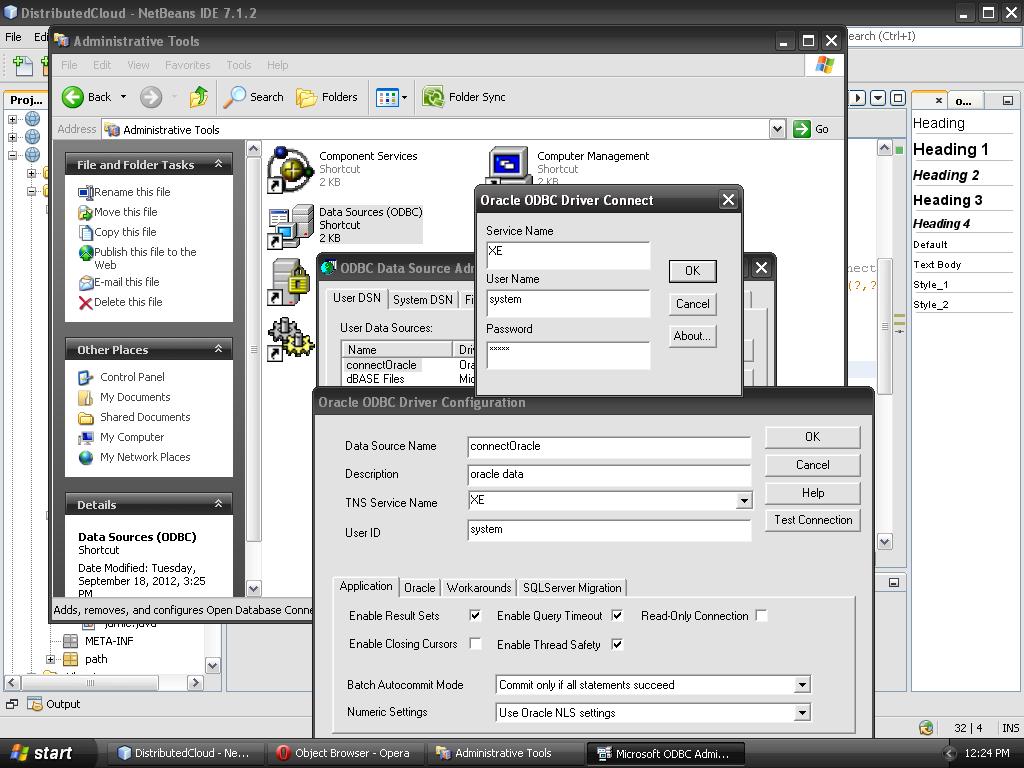
Task: Select the gears Services shortcut icon
Action: coord(290,338)
